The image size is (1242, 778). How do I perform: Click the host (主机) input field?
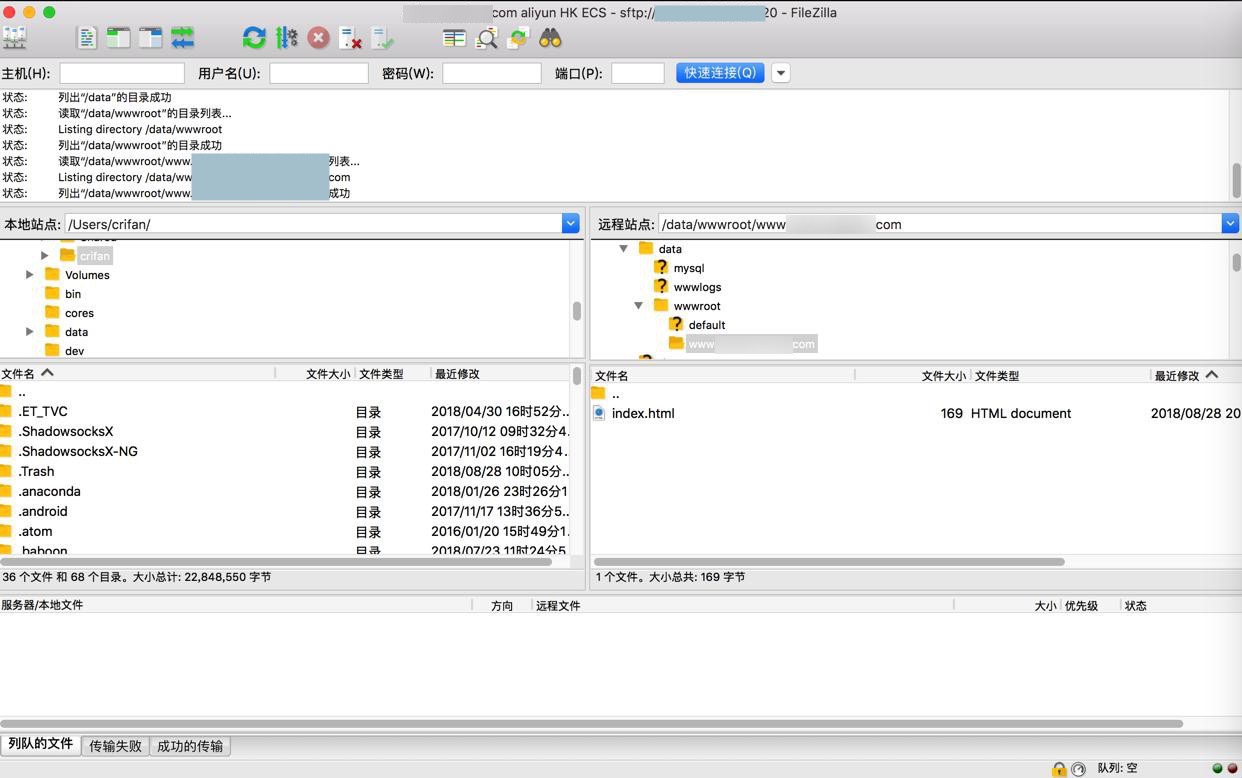122,73
